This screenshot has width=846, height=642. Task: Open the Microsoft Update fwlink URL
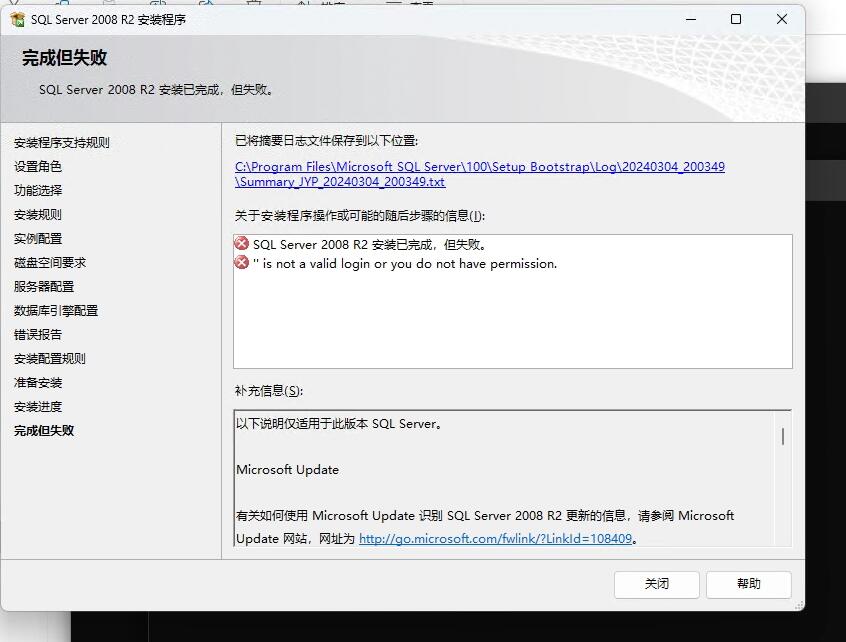click(495, 538)
